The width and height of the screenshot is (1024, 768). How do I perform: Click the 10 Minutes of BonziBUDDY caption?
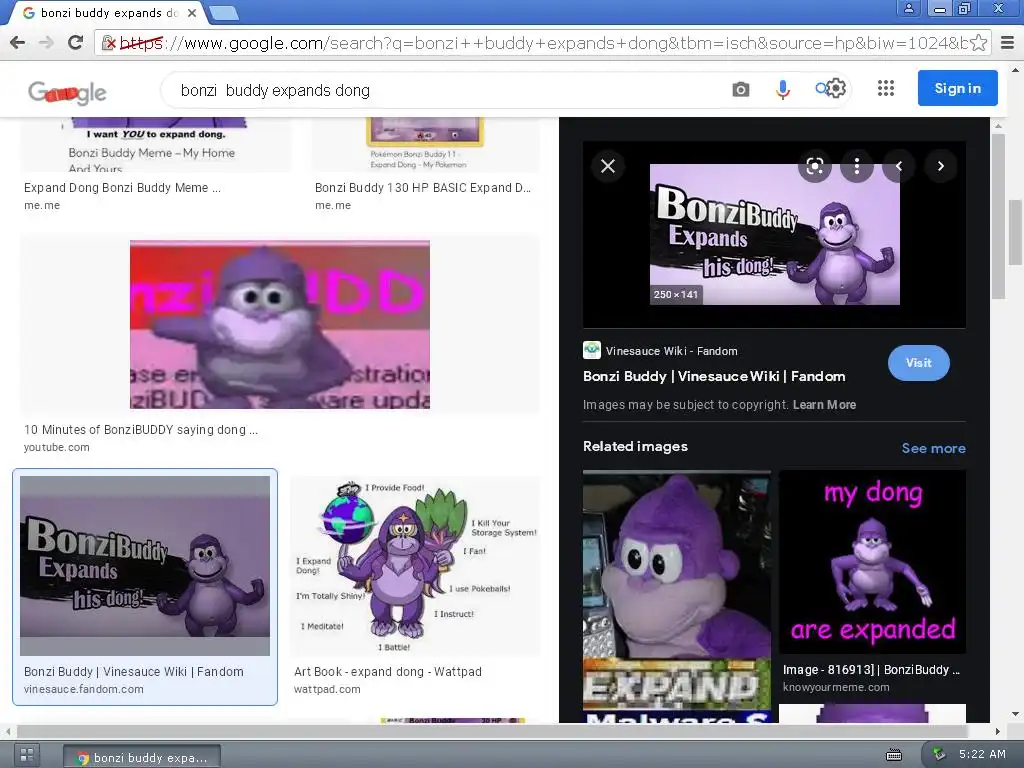140,430
